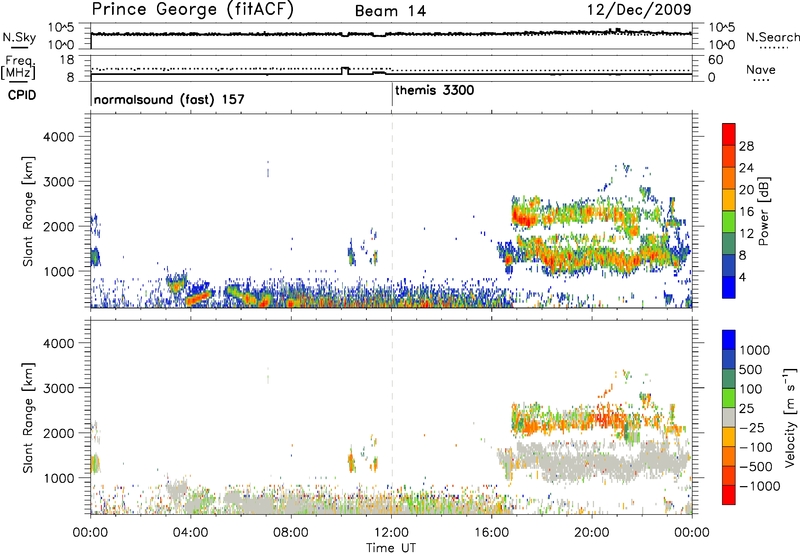Click the dashed 12:00 marker in power panel
The image size is (800, 554).
(391, 211)
